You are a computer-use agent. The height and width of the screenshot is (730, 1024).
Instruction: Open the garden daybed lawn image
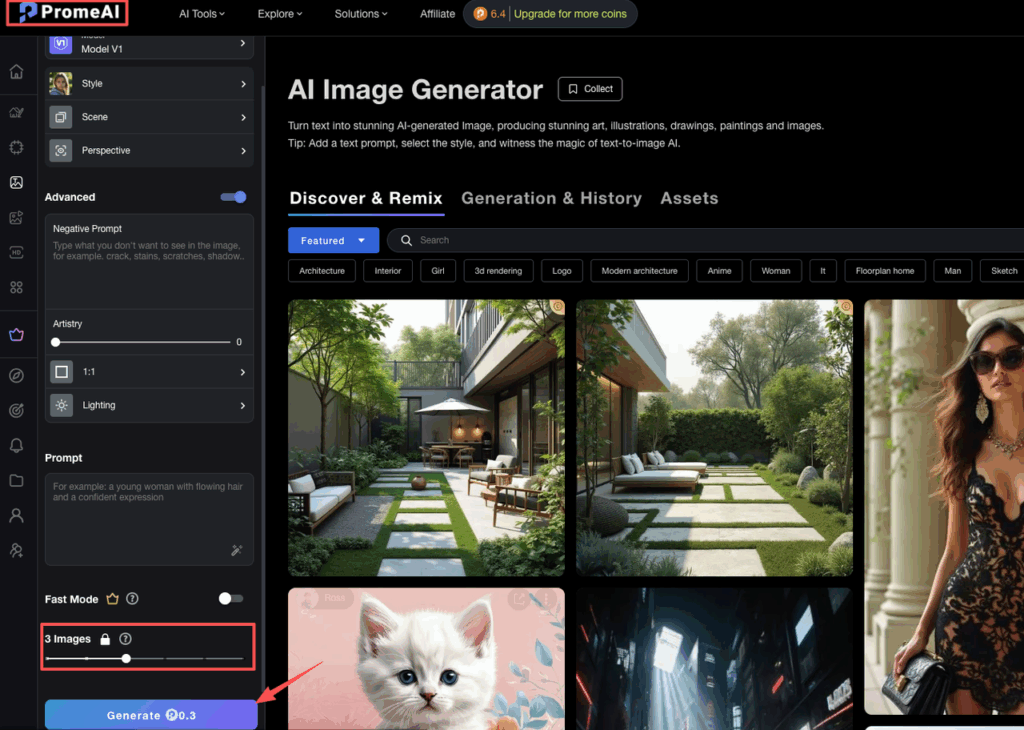point(714,437)
